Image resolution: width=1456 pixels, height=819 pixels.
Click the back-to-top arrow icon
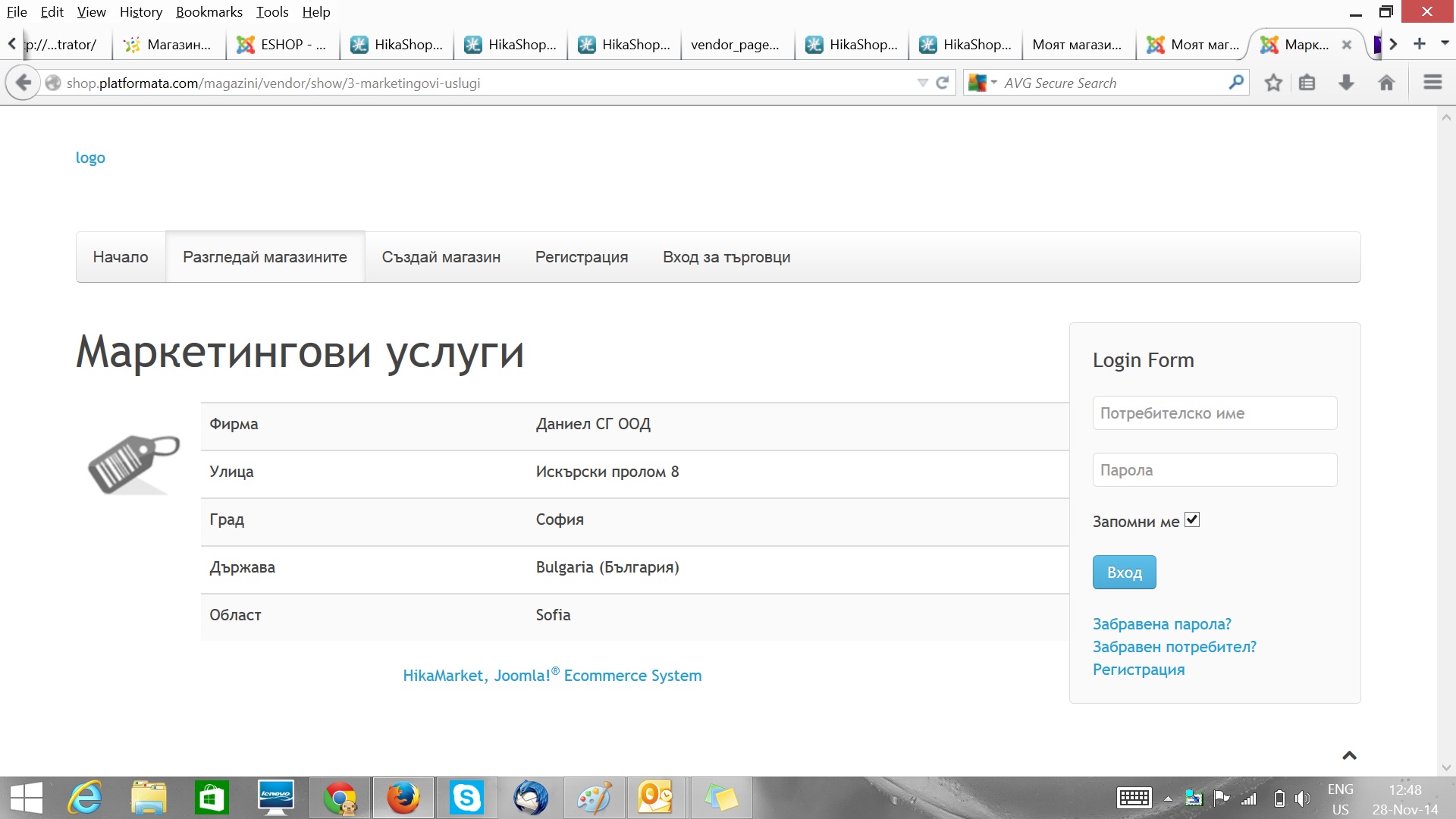pyautogui.click(x=1349, y=755)
